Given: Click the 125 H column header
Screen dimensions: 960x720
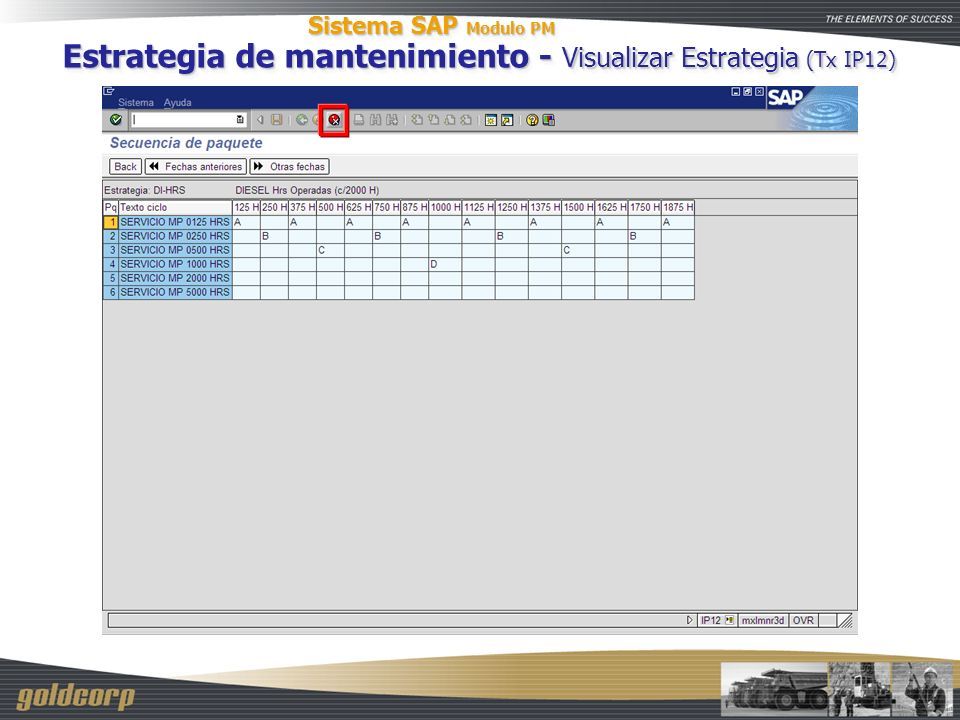Looking at the screenshot, I should (247, 208).
